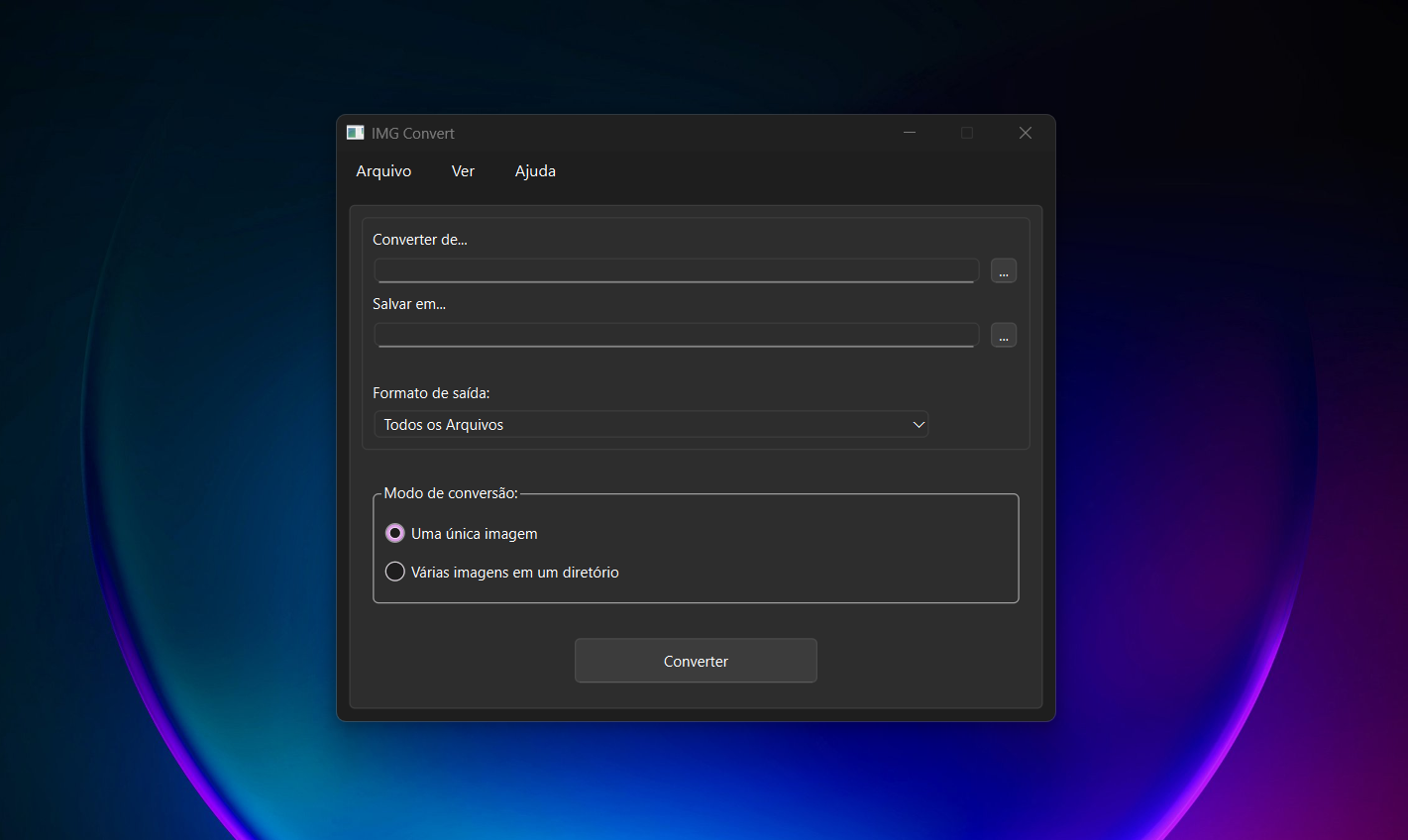Viewport: 1408px width, 840px height.
Task: Click the "Uma única imagem" label text
Action: 475,534
